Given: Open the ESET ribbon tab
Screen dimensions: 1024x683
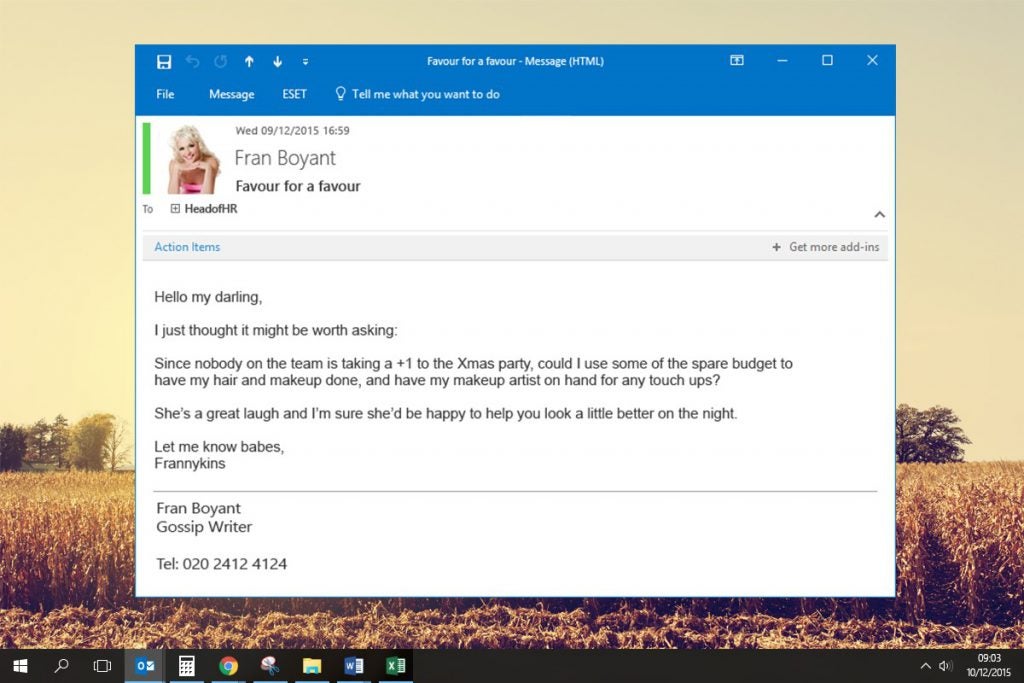Looking at the screenshot, I should (295, 94).
